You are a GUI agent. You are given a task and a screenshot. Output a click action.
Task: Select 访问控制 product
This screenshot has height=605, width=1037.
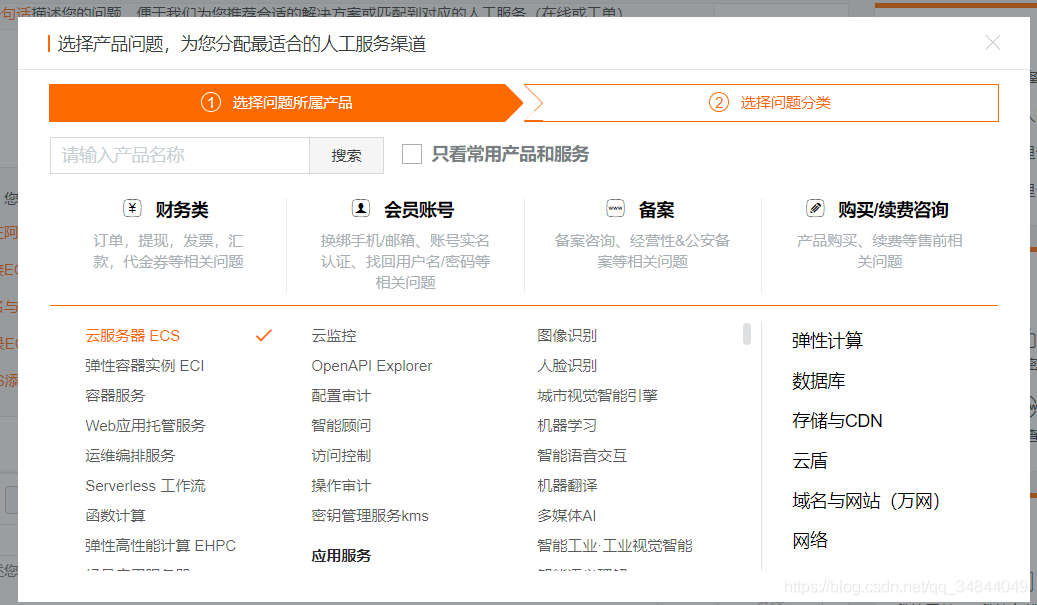pos(341,456)
